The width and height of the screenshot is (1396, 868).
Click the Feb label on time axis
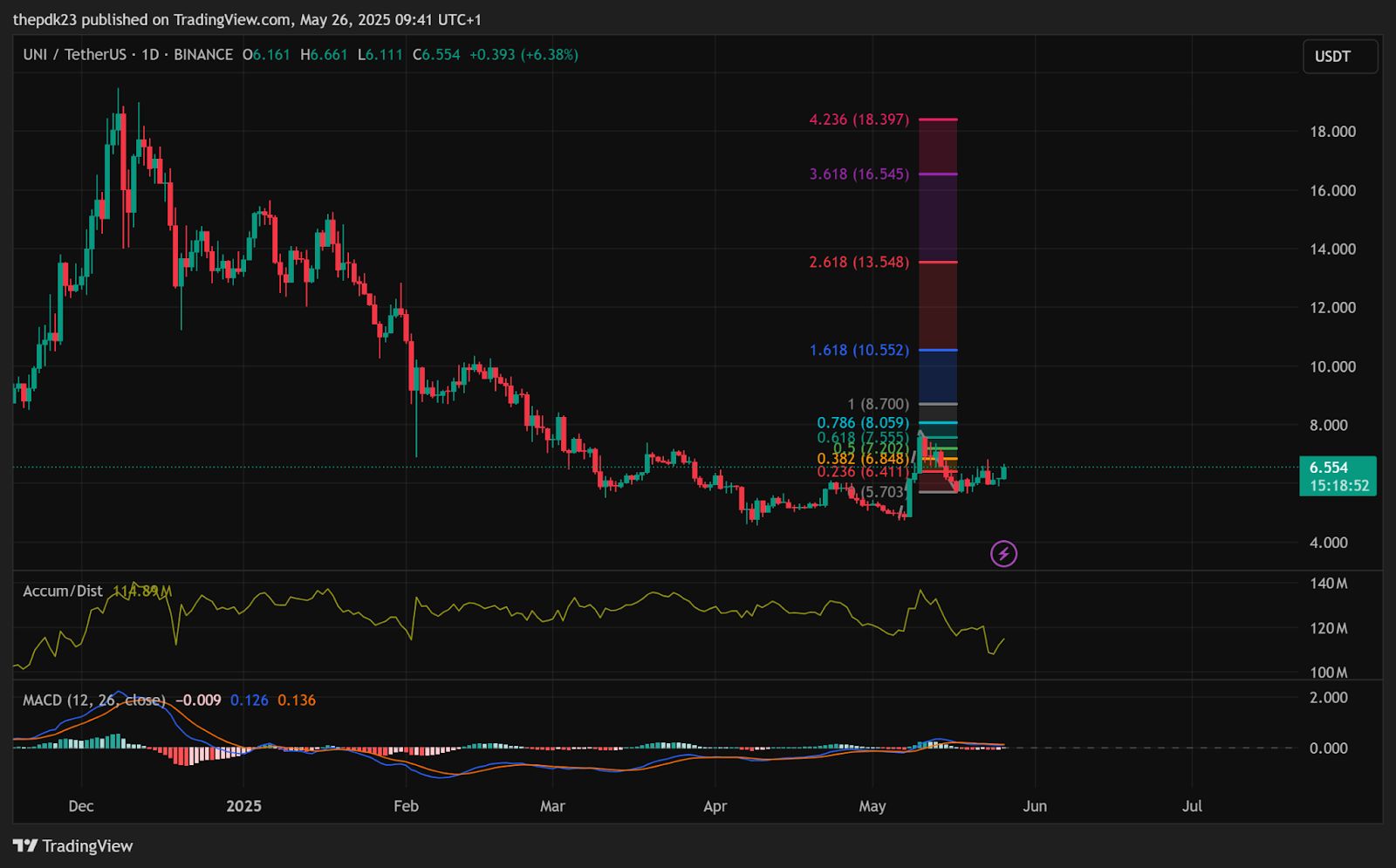pyautogui.click(x=406, y=806)
